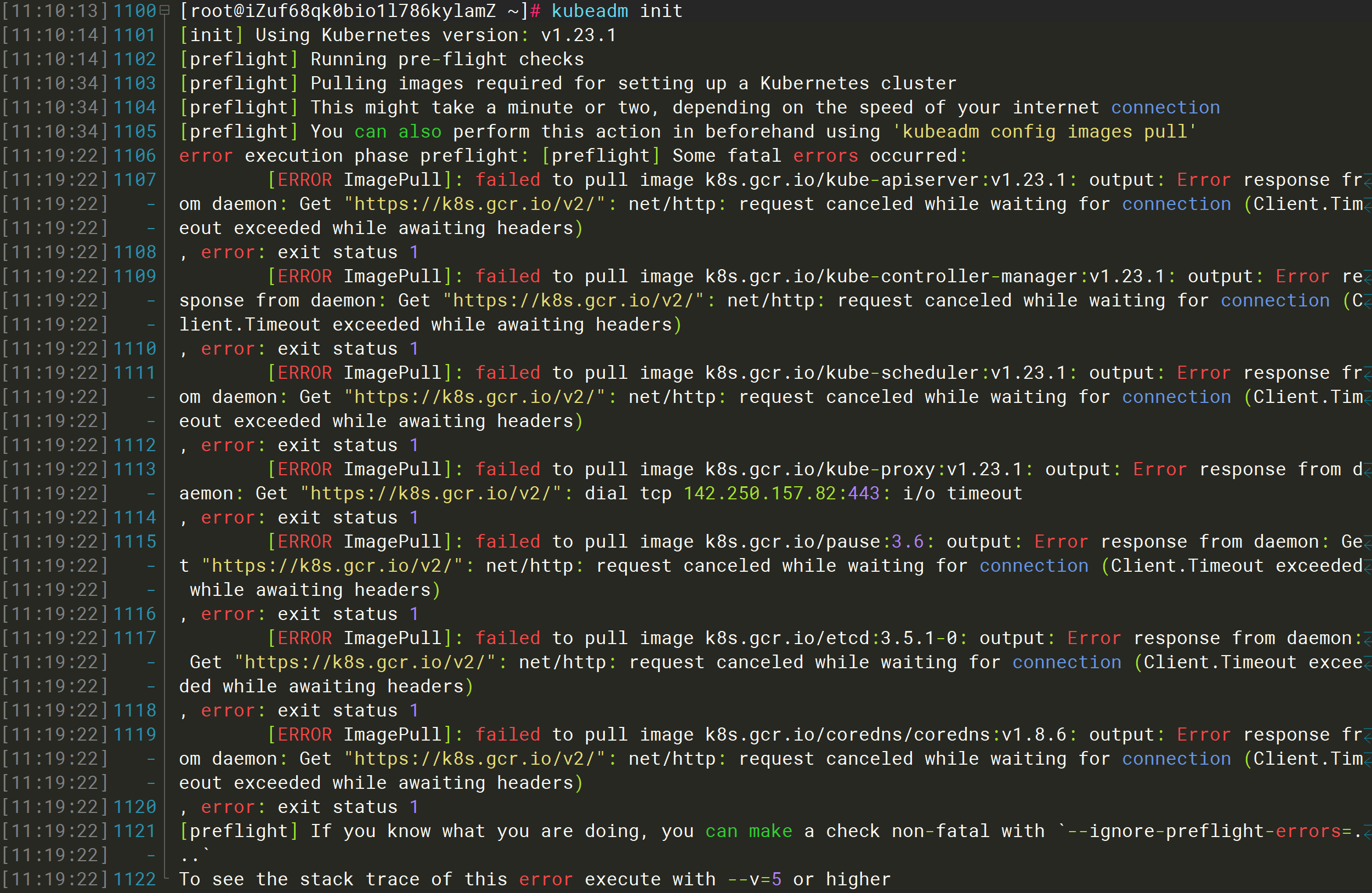Click IP address 142.250.157.82:443
Screen dimensions: 1372x893
tap(781, 494)
